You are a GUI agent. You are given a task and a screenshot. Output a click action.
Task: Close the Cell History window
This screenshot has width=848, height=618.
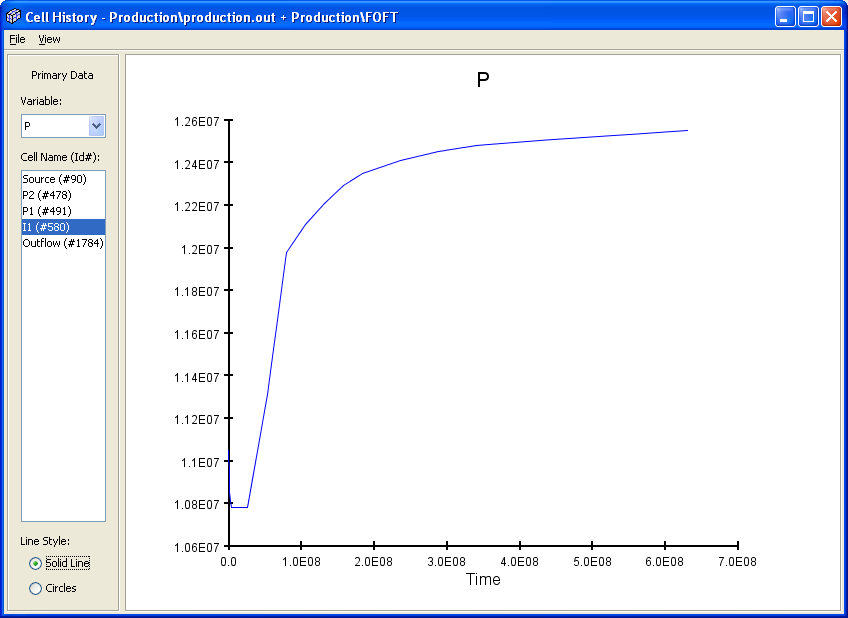[x=831, y=17]
